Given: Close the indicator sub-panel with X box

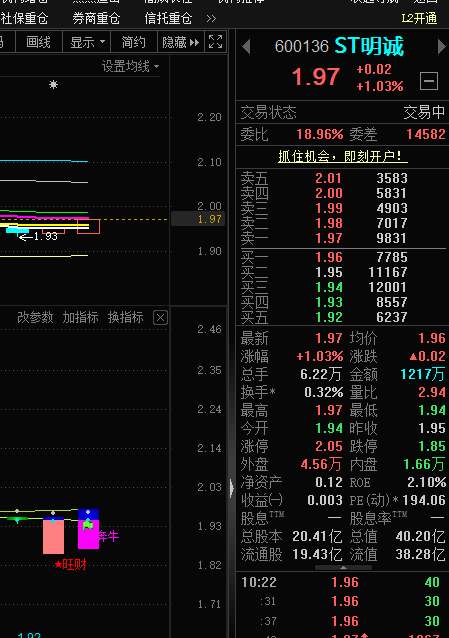Looking at the screenshot, I should click(x=160, y=317).
